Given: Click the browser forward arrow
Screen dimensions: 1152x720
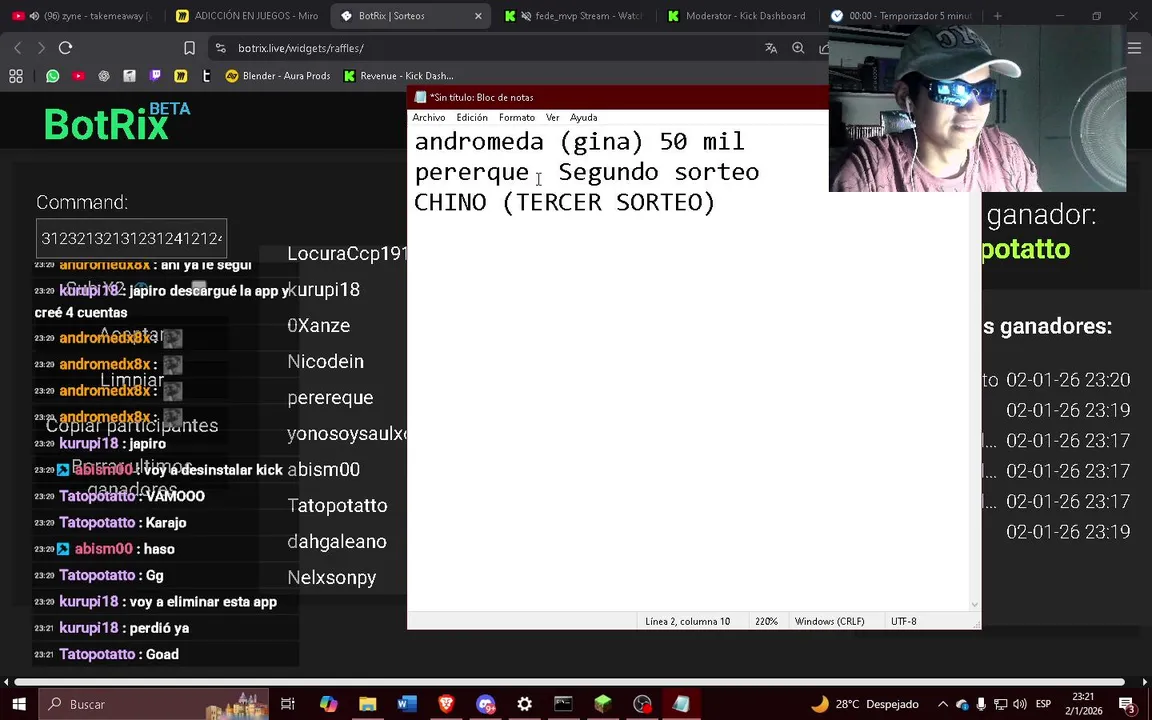Looking at the screenshot, I should [x=41, y=48].
